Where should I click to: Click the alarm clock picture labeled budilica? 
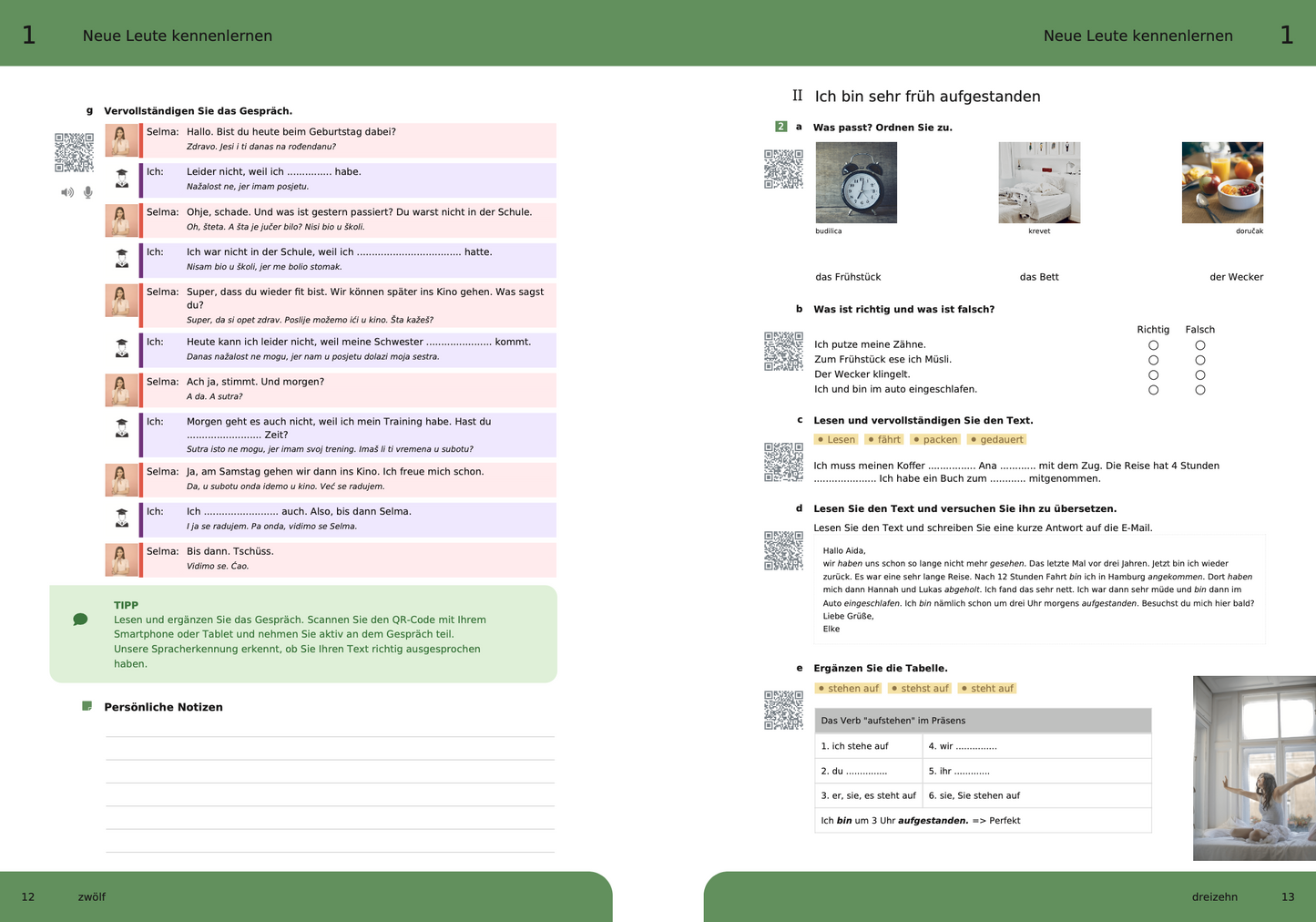(856, 182)
